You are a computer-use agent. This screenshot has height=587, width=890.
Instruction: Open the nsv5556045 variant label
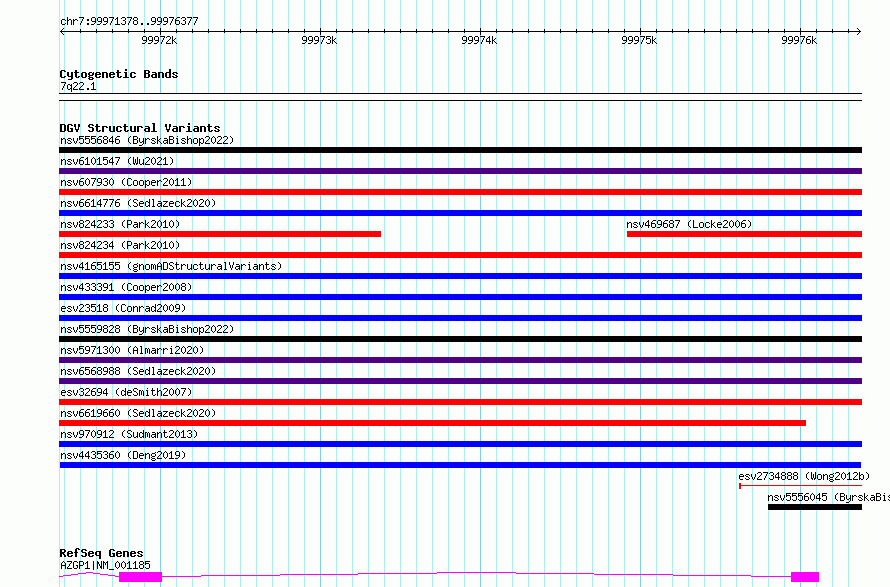[x=828, y=497]
